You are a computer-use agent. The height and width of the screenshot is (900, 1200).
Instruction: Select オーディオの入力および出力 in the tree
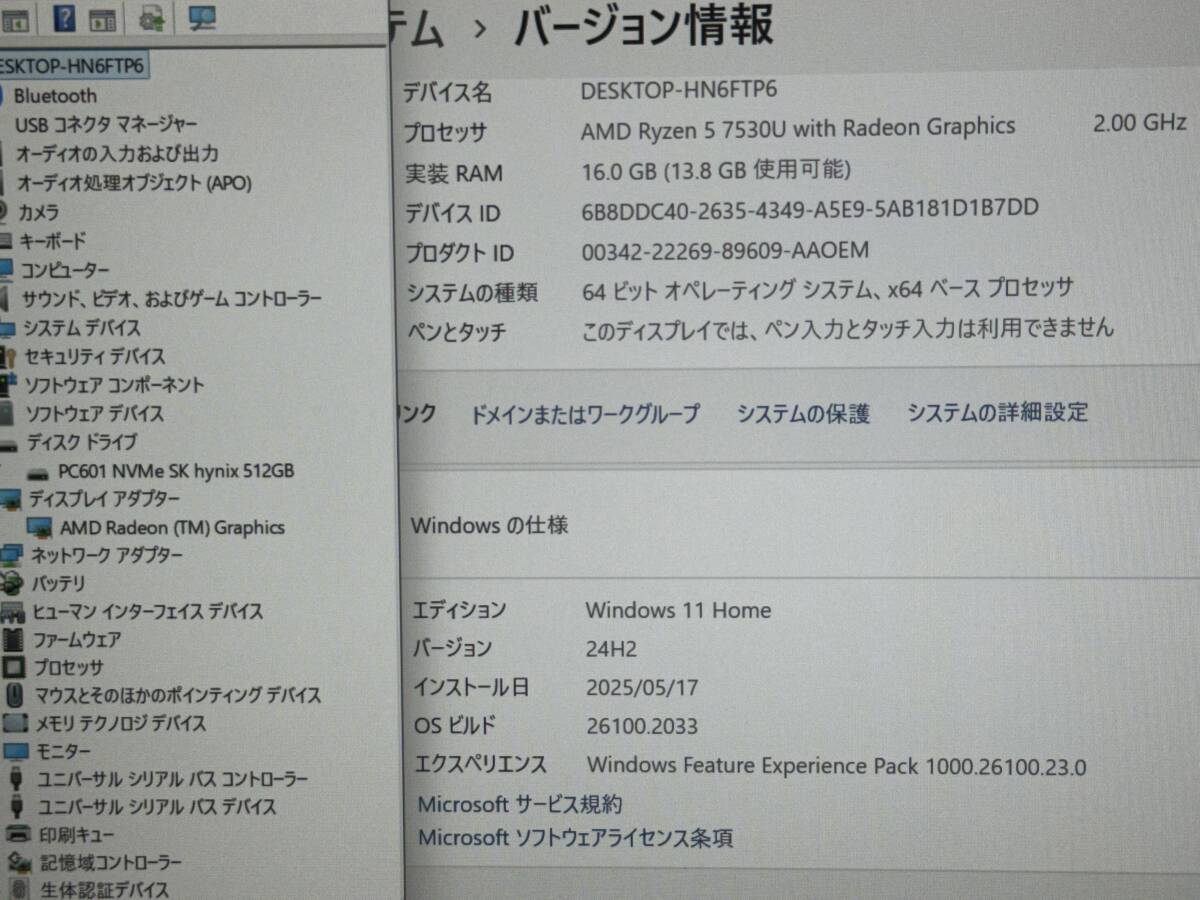click(x=116, y=154)
